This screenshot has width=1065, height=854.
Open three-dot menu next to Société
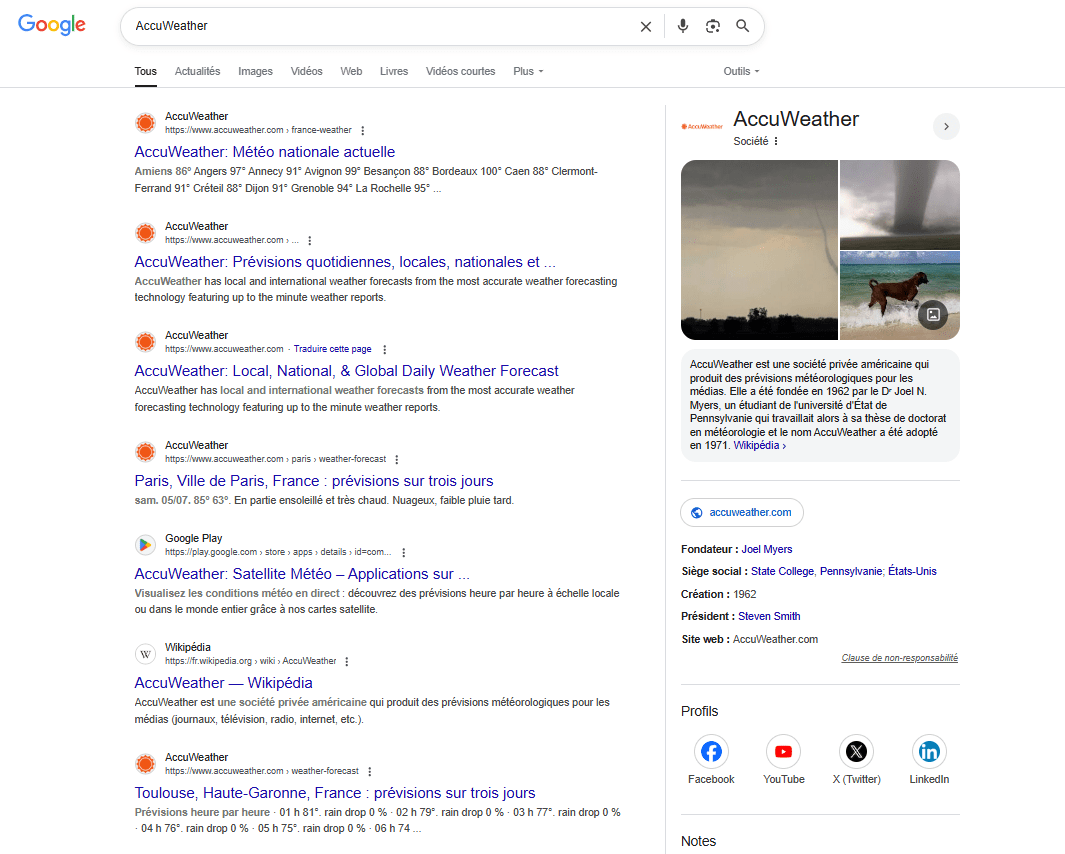coord(776,141)
